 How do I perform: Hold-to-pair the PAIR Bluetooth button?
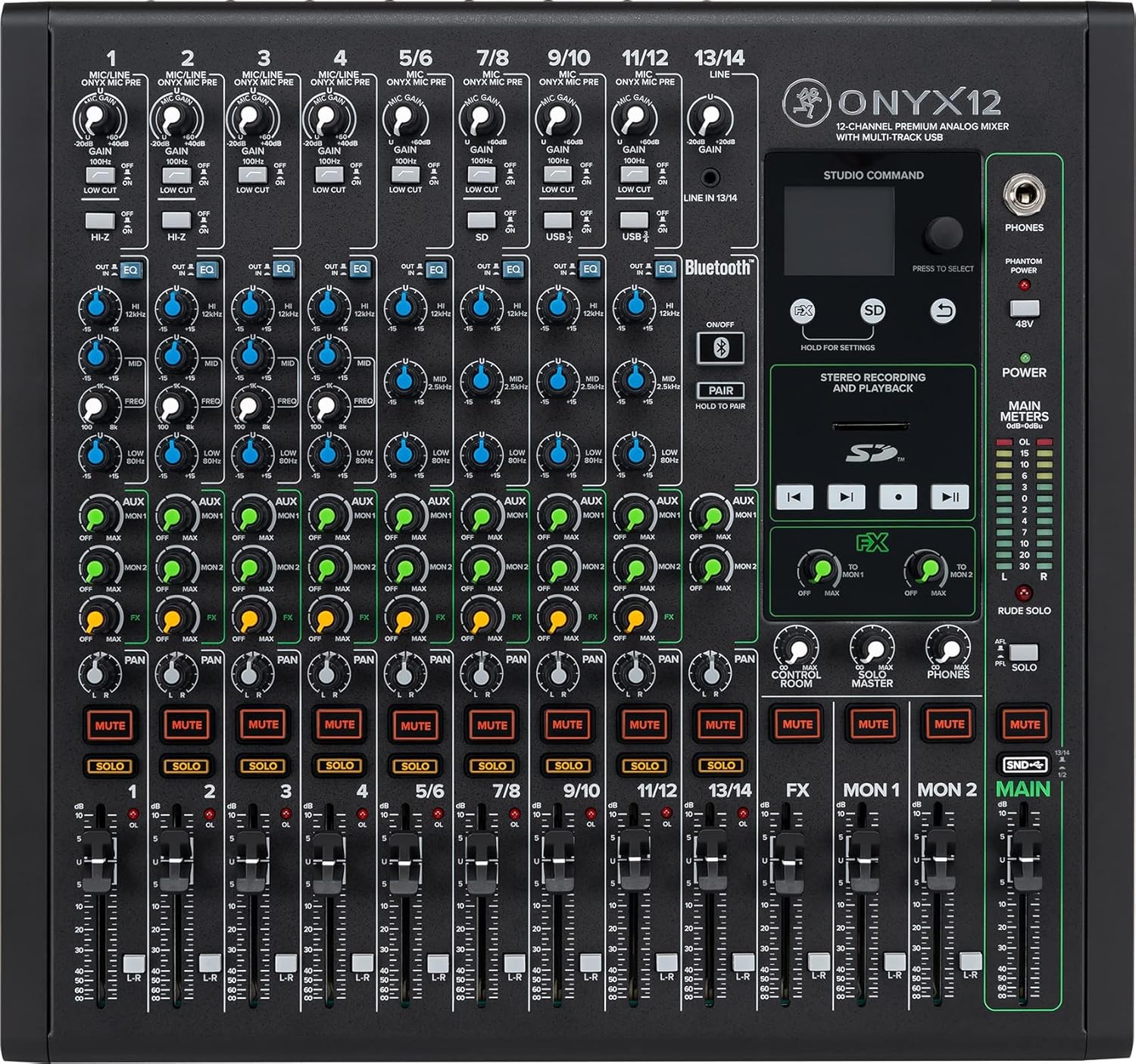click(719, 391)
